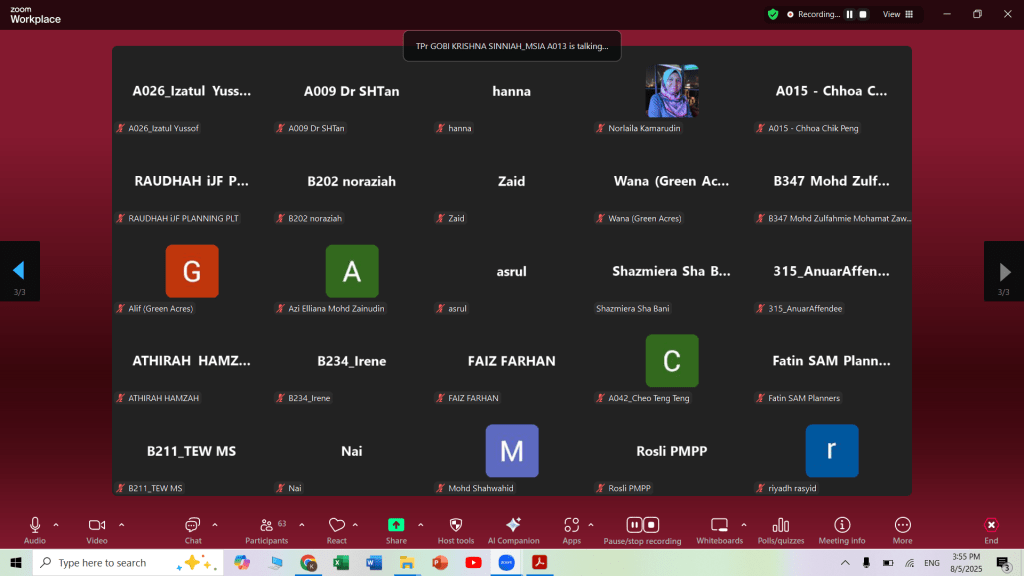
Task: Expand the Video options chevron
Action: click(x=122, y=524)
